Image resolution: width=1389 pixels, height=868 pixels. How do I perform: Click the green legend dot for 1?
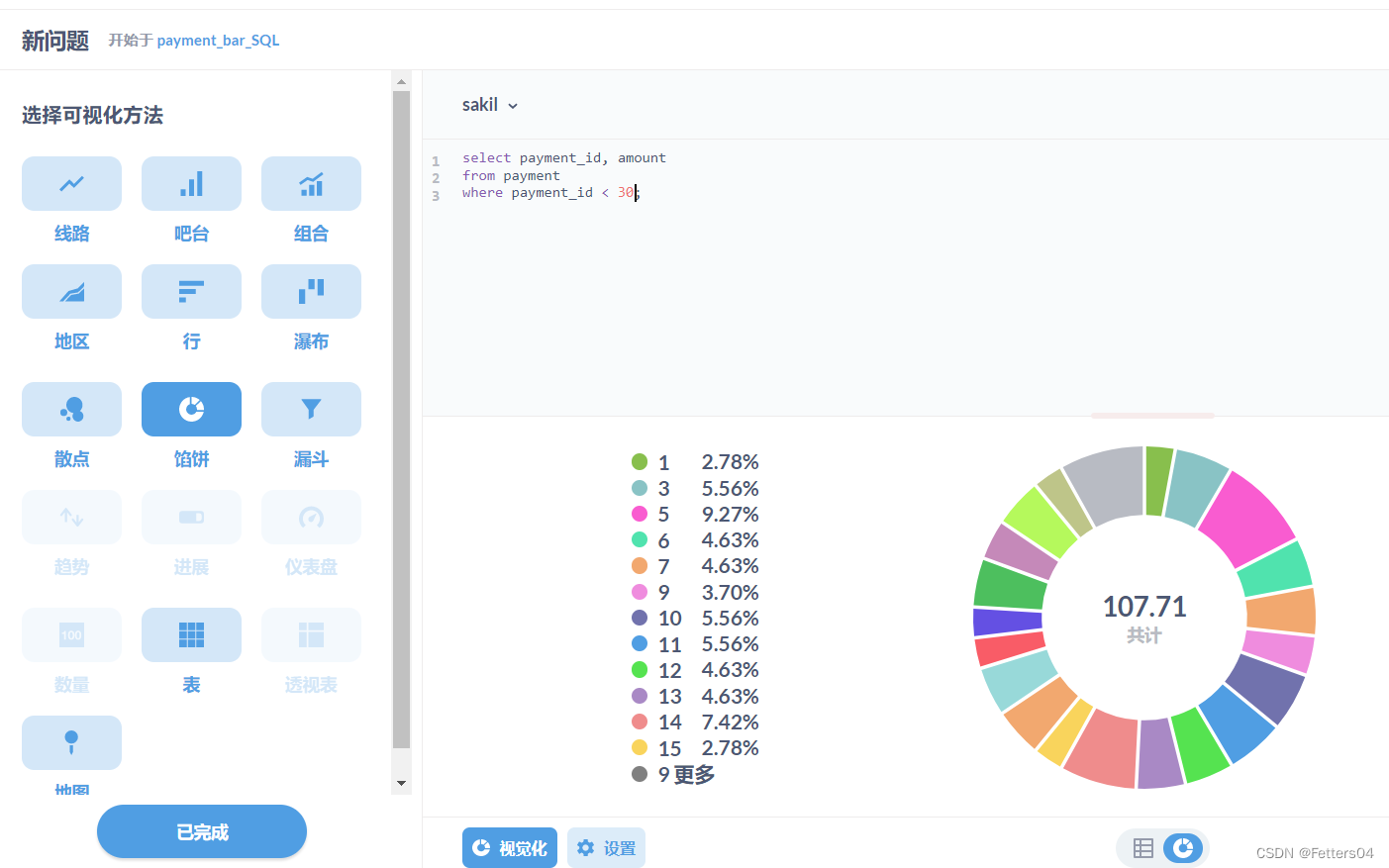click(x=640, y=462)
